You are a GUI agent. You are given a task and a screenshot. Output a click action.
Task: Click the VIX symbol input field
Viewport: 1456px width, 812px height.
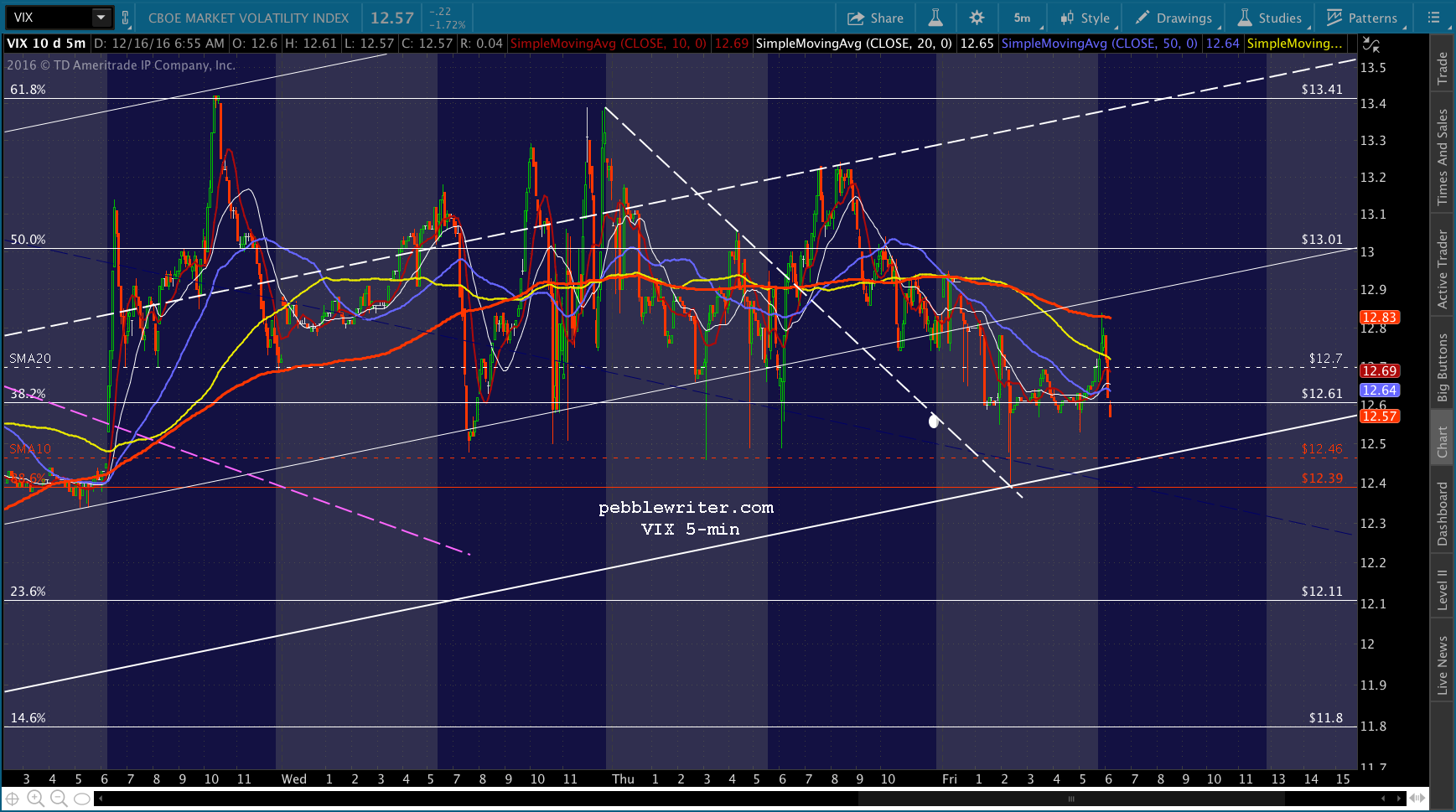pos(49,18)
